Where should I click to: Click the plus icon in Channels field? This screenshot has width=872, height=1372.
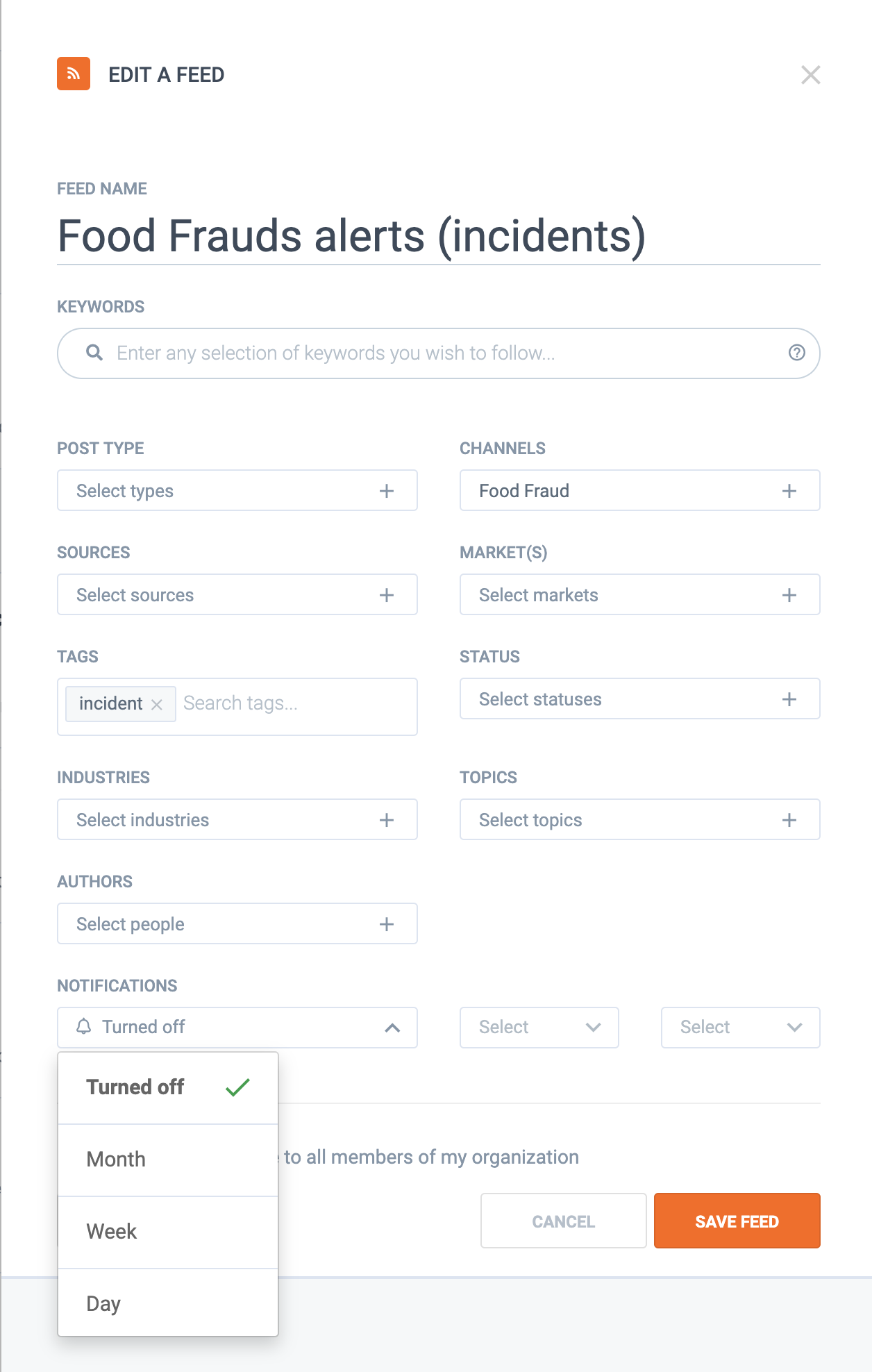(789, 491)
